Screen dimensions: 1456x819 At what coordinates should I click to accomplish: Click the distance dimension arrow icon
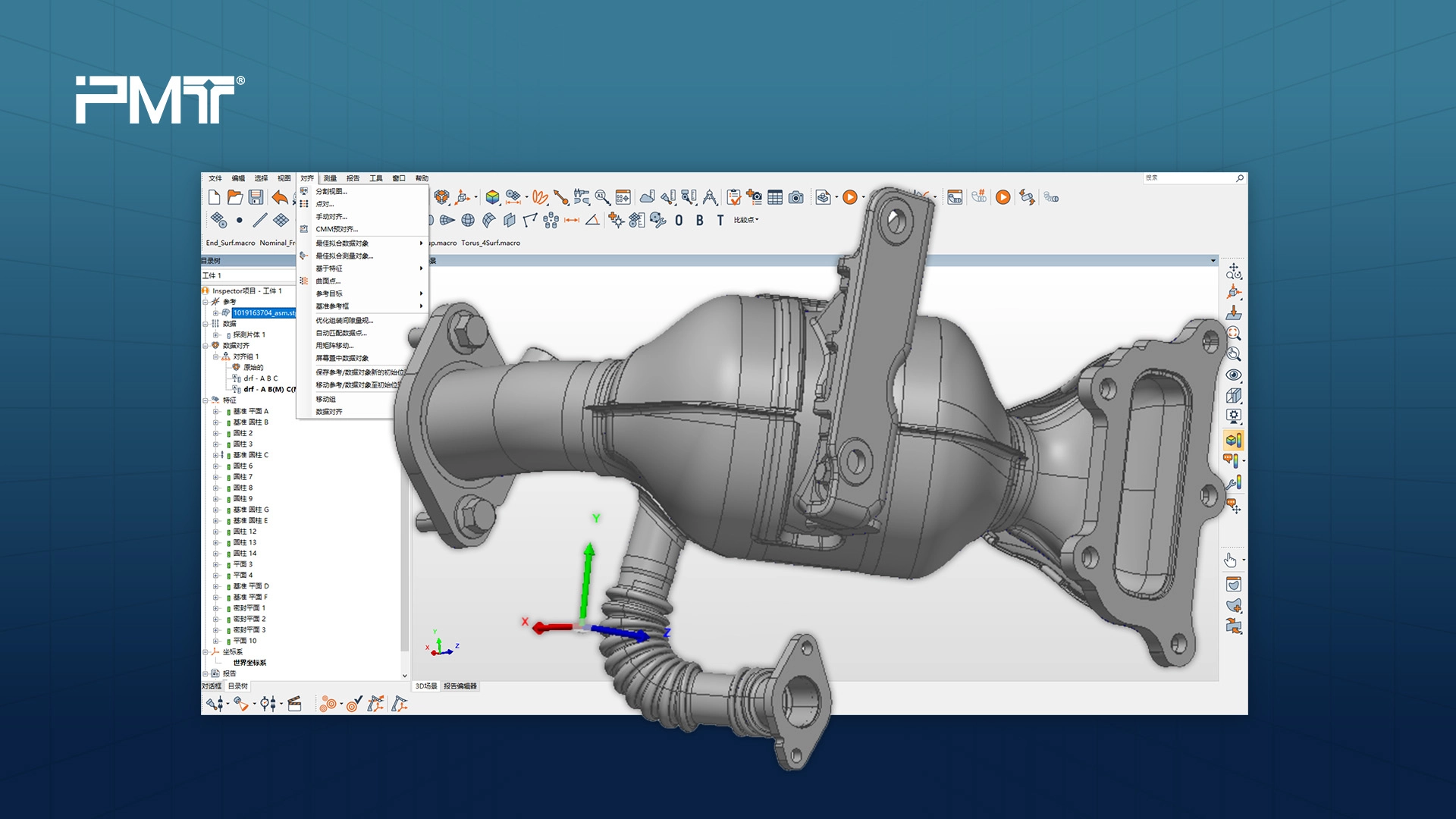pos(572,220)
